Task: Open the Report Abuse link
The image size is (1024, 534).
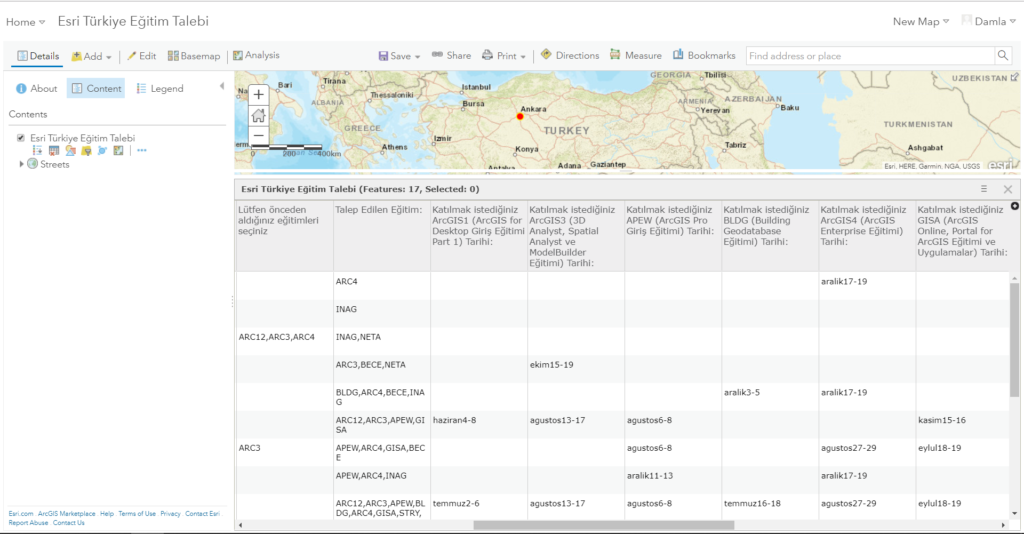Action: (x=28, y=523)
